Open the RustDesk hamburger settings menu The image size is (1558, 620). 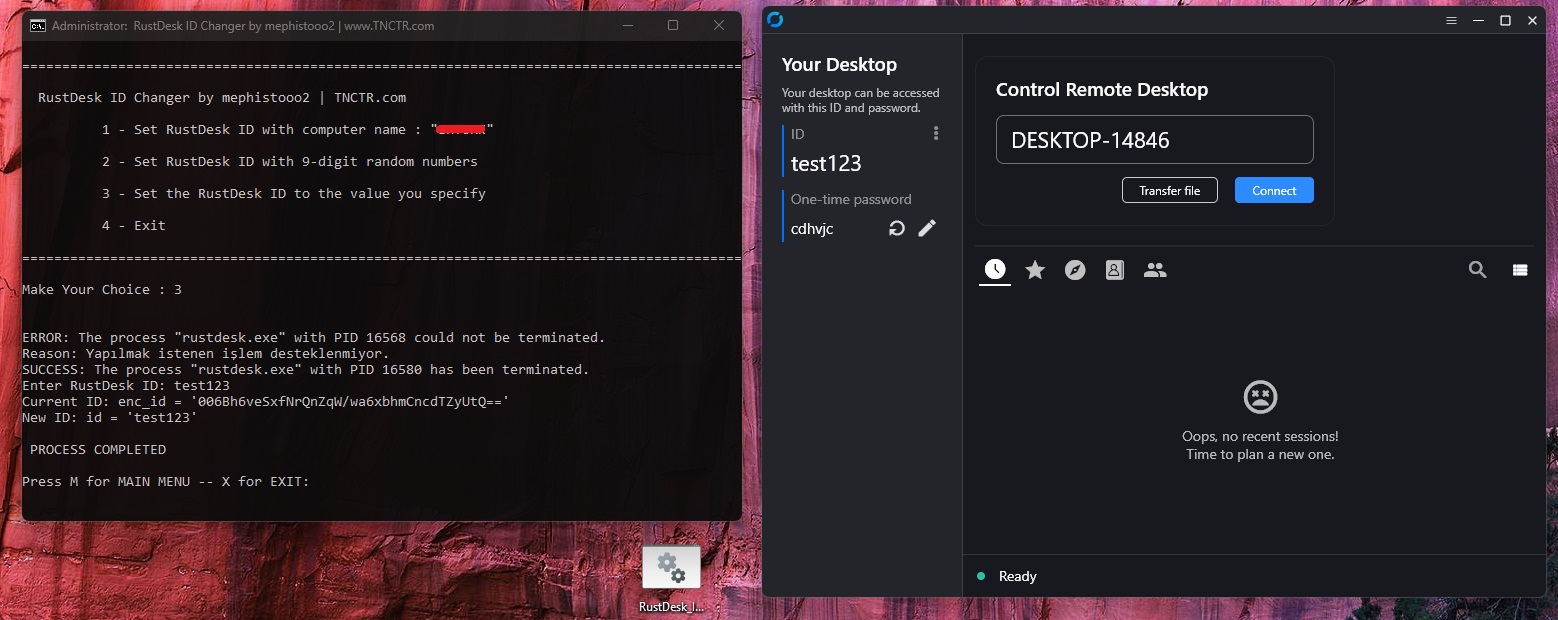coord(1450,19)
